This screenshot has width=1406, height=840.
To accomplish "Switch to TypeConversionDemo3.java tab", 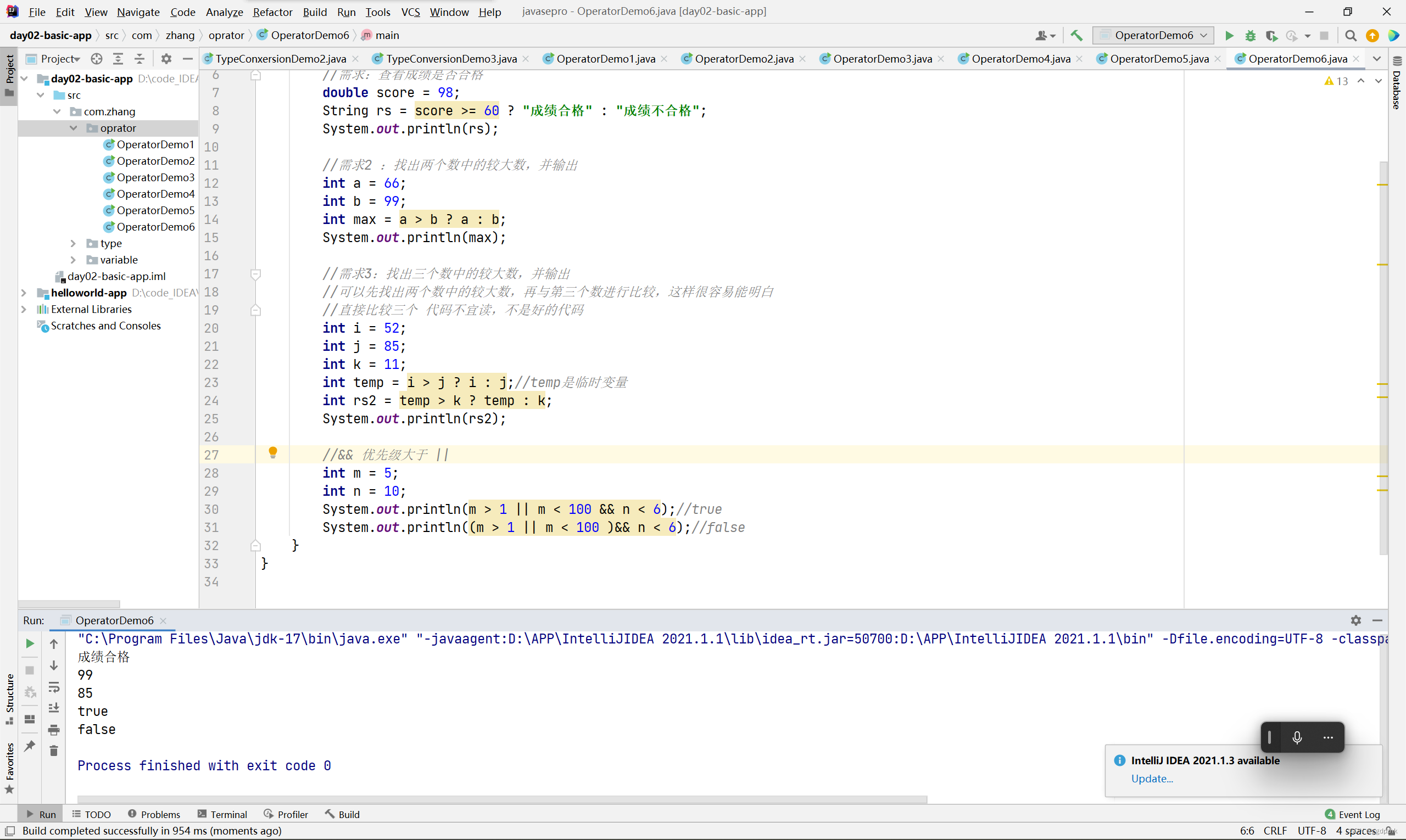I will tap(450, 58).
